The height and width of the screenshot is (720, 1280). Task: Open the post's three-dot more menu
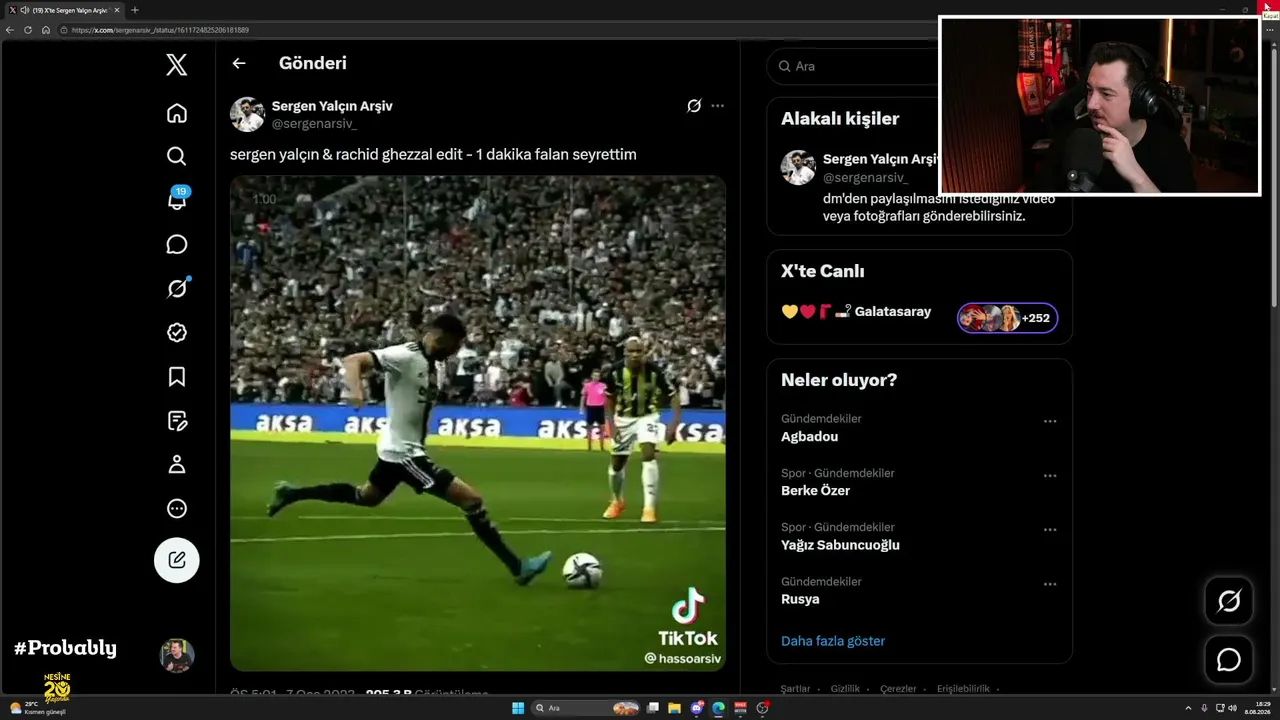point(717,105)
